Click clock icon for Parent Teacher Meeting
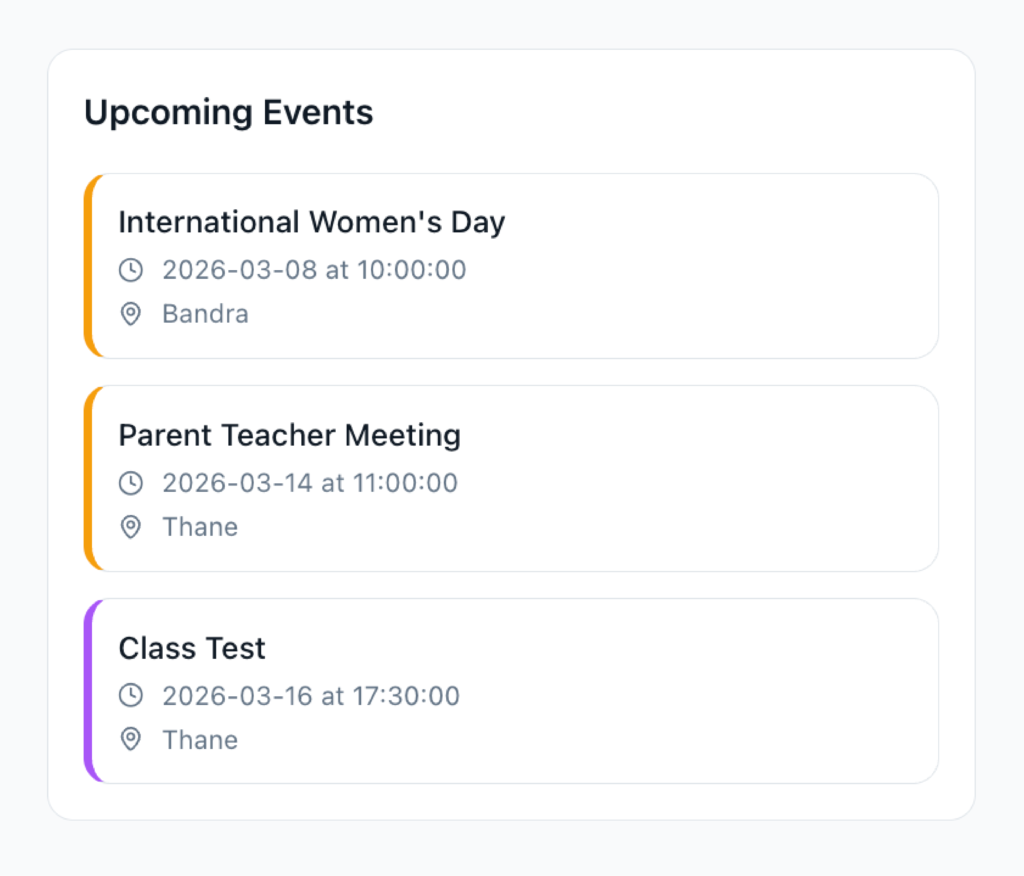1024x876 pixels. pos(131,483)
